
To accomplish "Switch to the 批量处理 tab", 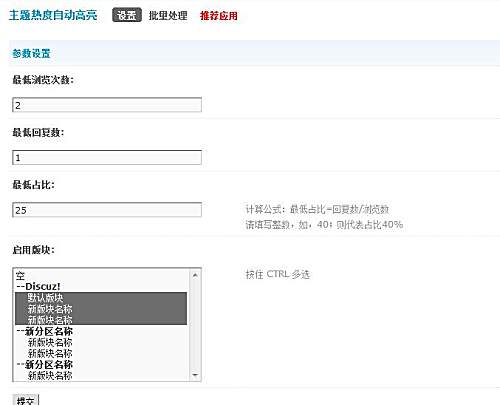I will click(168, 15).
